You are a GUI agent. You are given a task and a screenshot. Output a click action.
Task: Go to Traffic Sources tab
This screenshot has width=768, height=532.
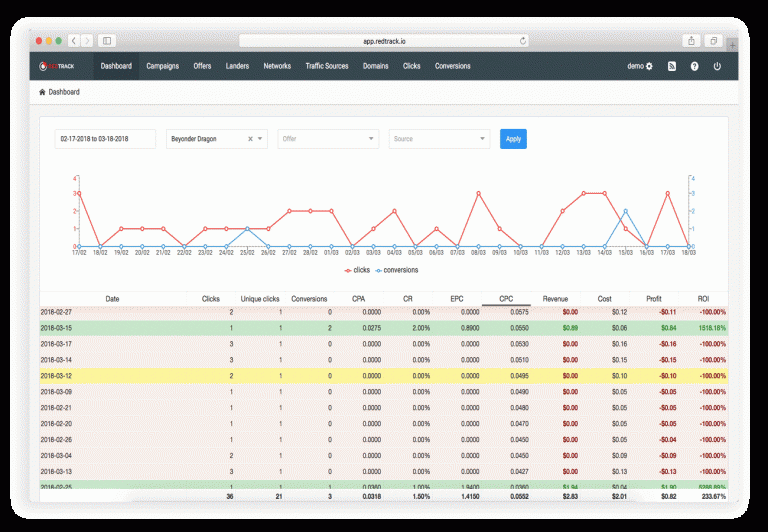tap(326, 66)
